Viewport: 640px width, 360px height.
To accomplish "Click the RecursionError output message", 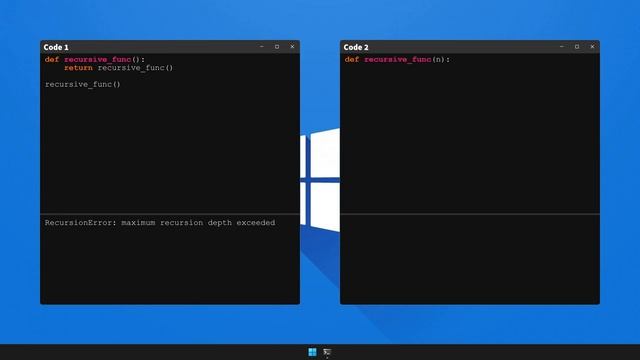I will (x=160, y=223).
